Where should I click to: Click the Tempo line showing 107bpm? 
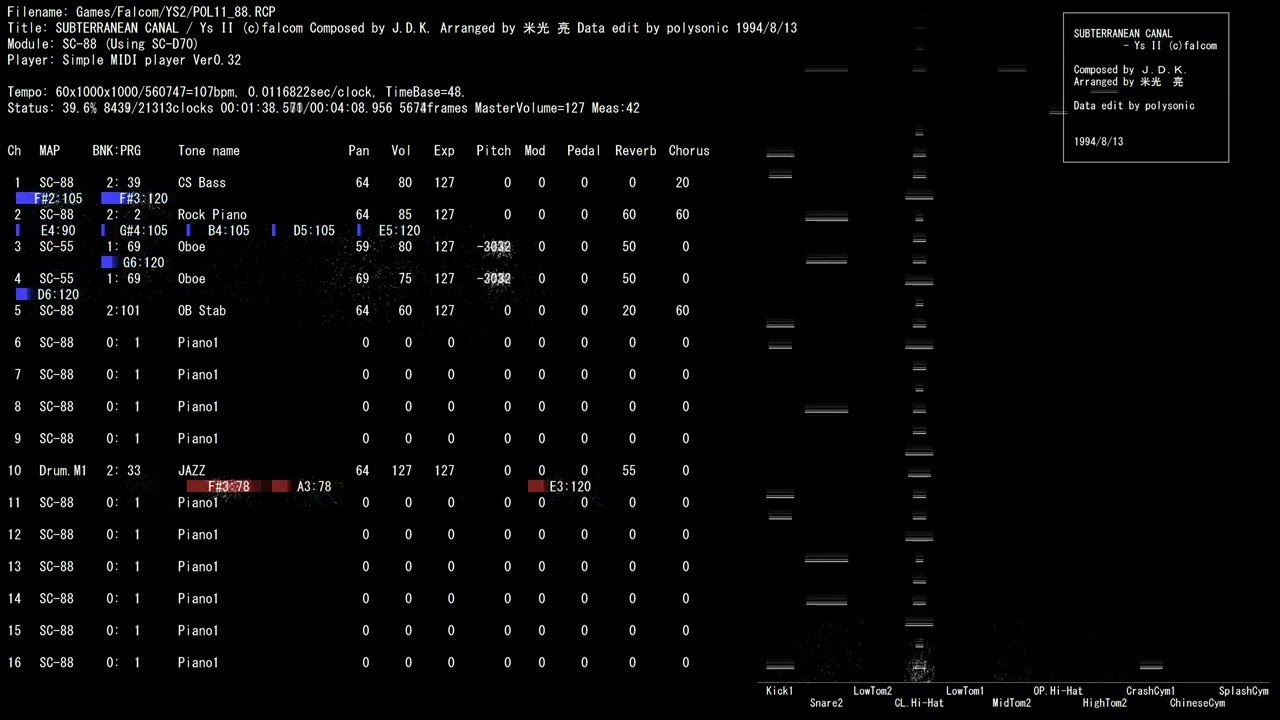point(236,92)
